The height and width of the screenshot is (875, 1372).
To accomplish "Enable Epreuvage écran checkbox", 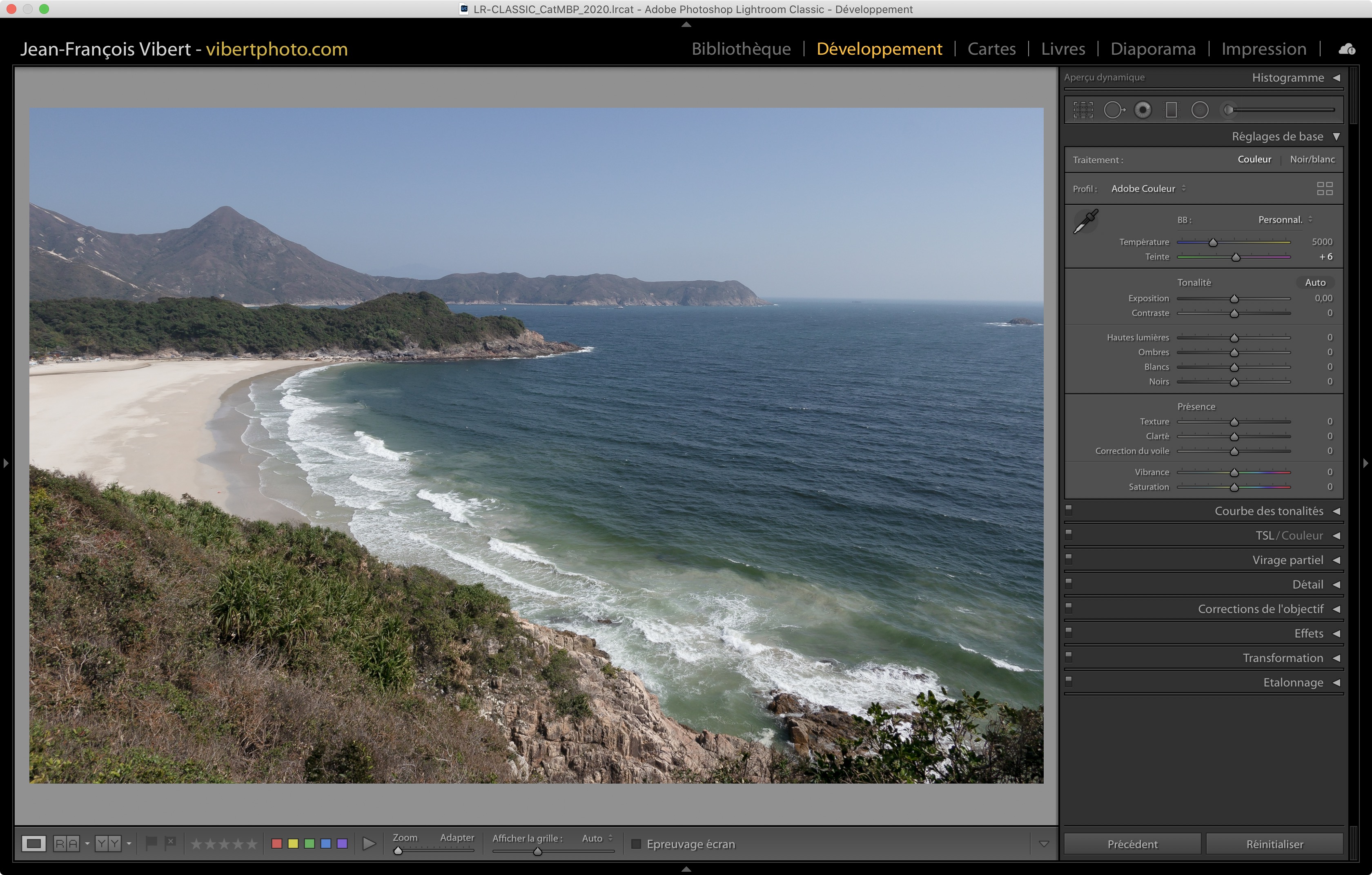I will coord(637,844).
